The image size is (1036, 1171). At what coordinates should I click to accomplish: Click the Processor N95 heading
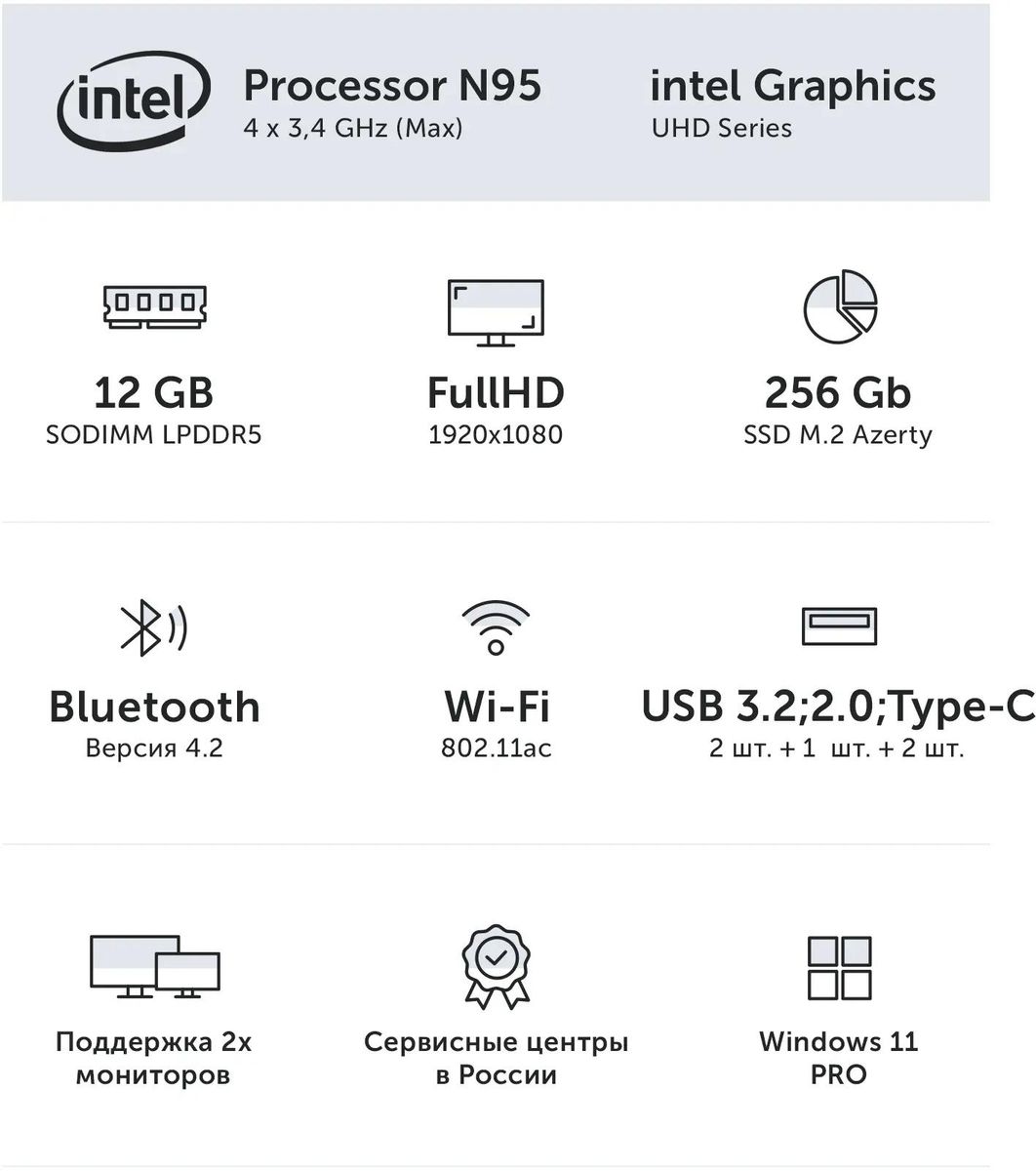[x=392, y=86]
